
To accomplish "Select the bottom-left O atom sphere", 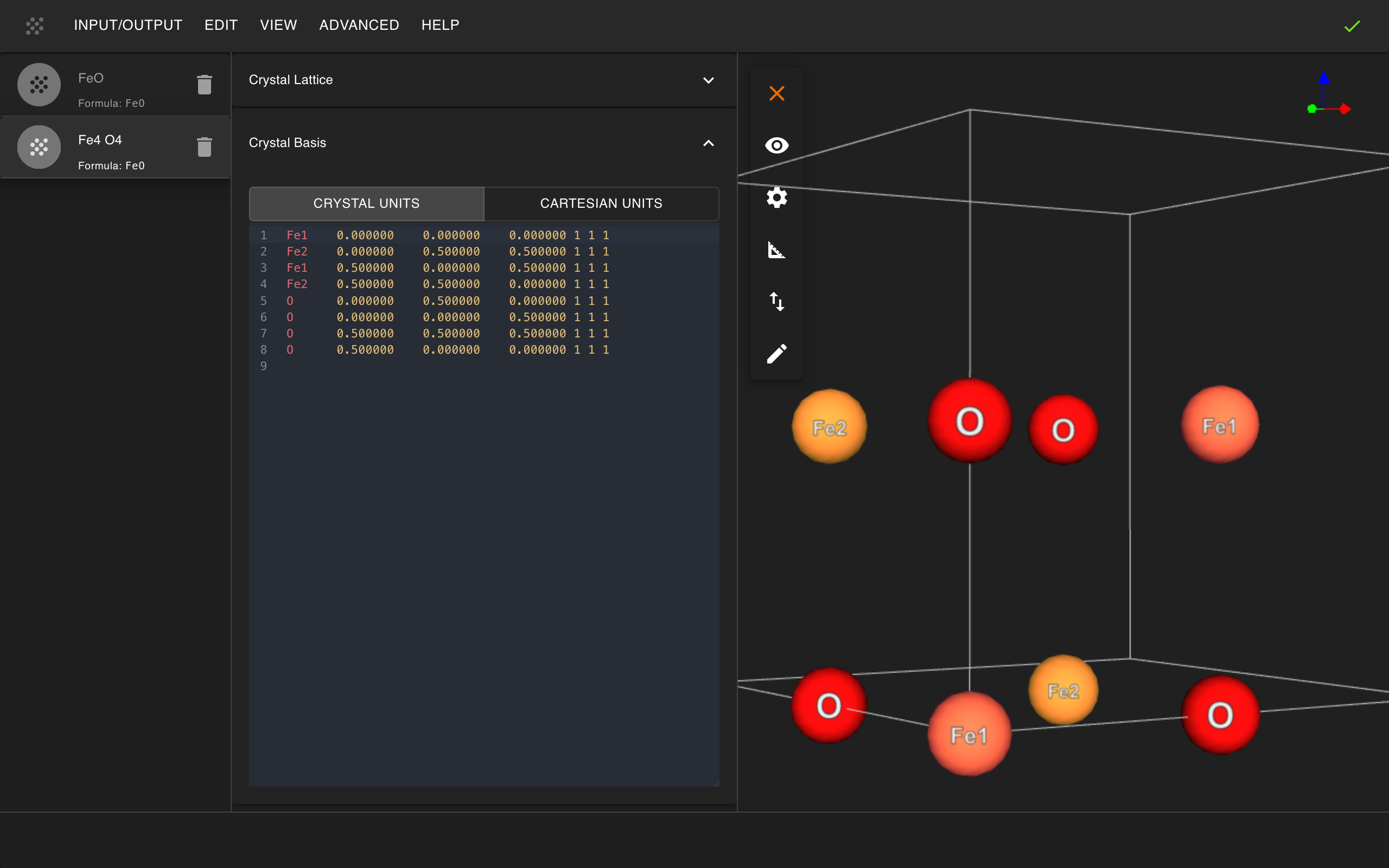I will (x=828, y=705).
